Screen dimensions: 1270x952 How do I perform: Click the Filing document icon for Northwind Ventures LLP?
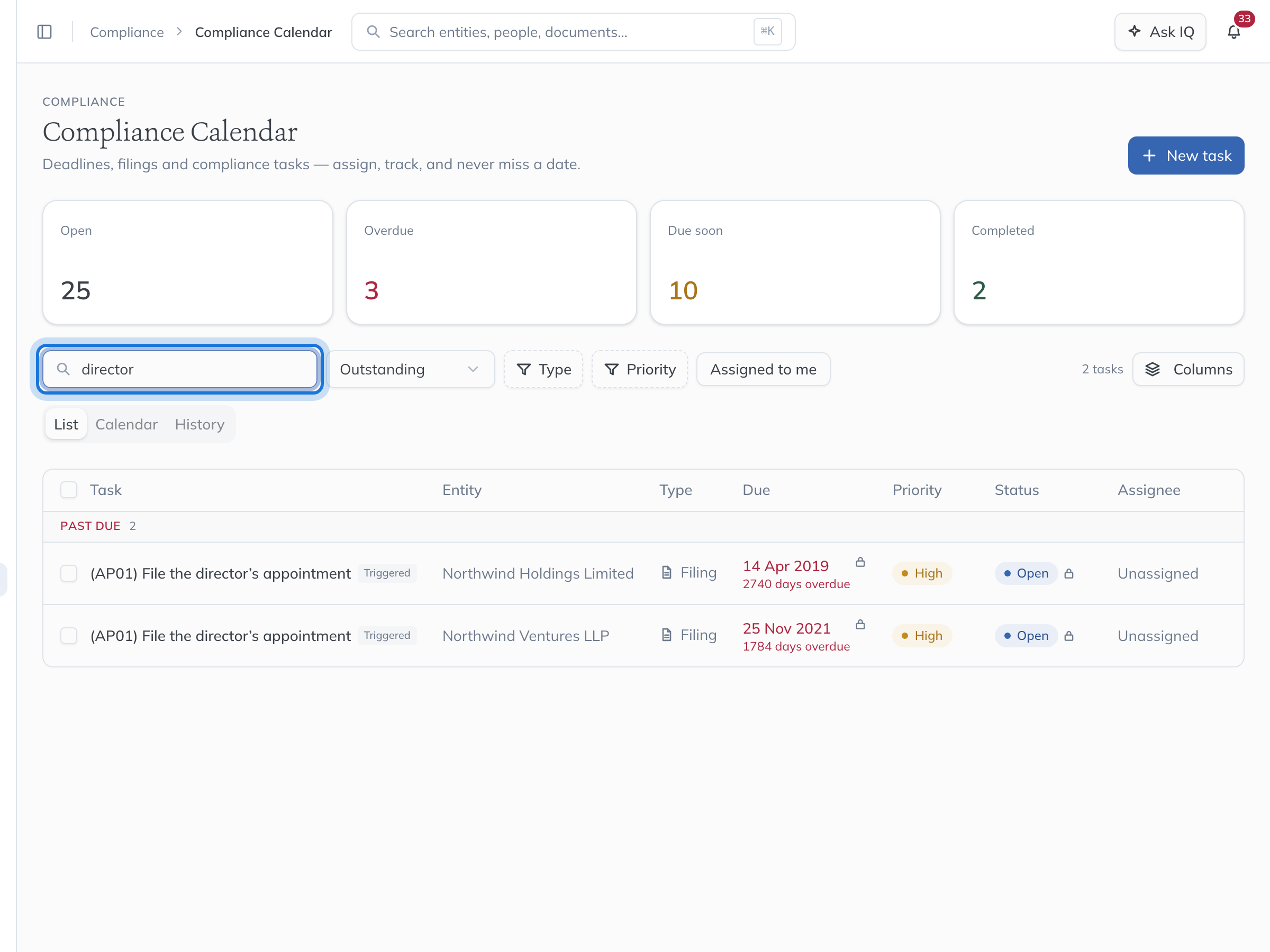(667, 635)
